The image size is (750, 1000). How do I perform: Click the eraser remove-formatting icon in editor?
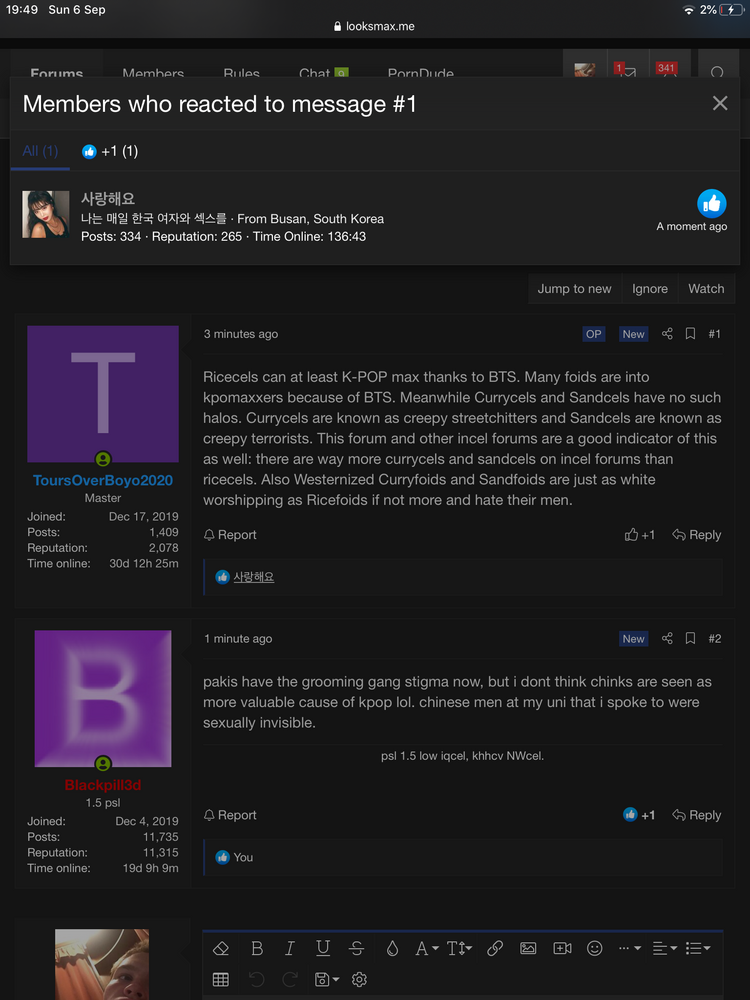click(x=222, y=948)
